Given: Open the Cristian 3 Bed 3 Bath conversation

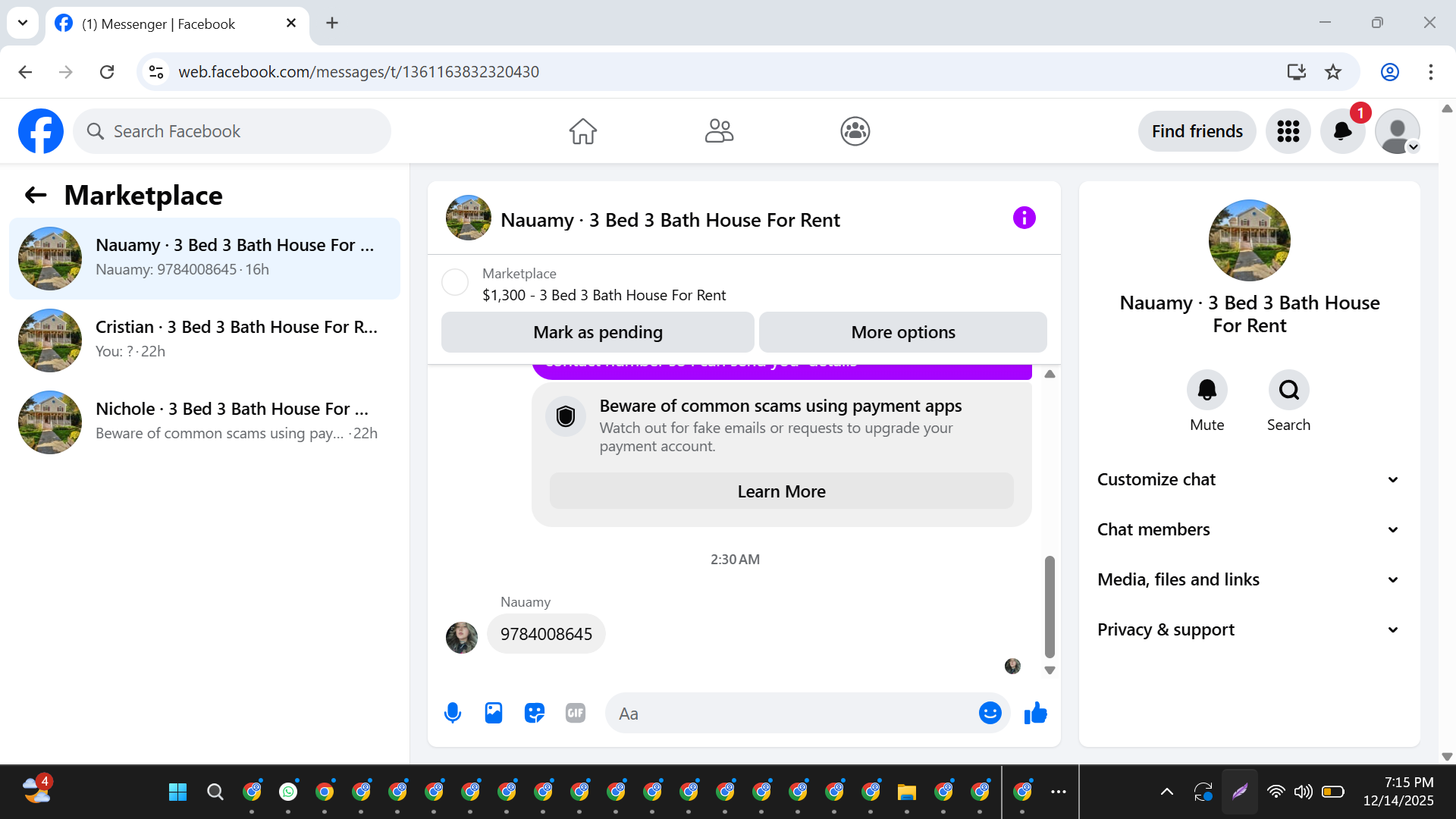Looking at the screenshot, I should click(205, 339).
